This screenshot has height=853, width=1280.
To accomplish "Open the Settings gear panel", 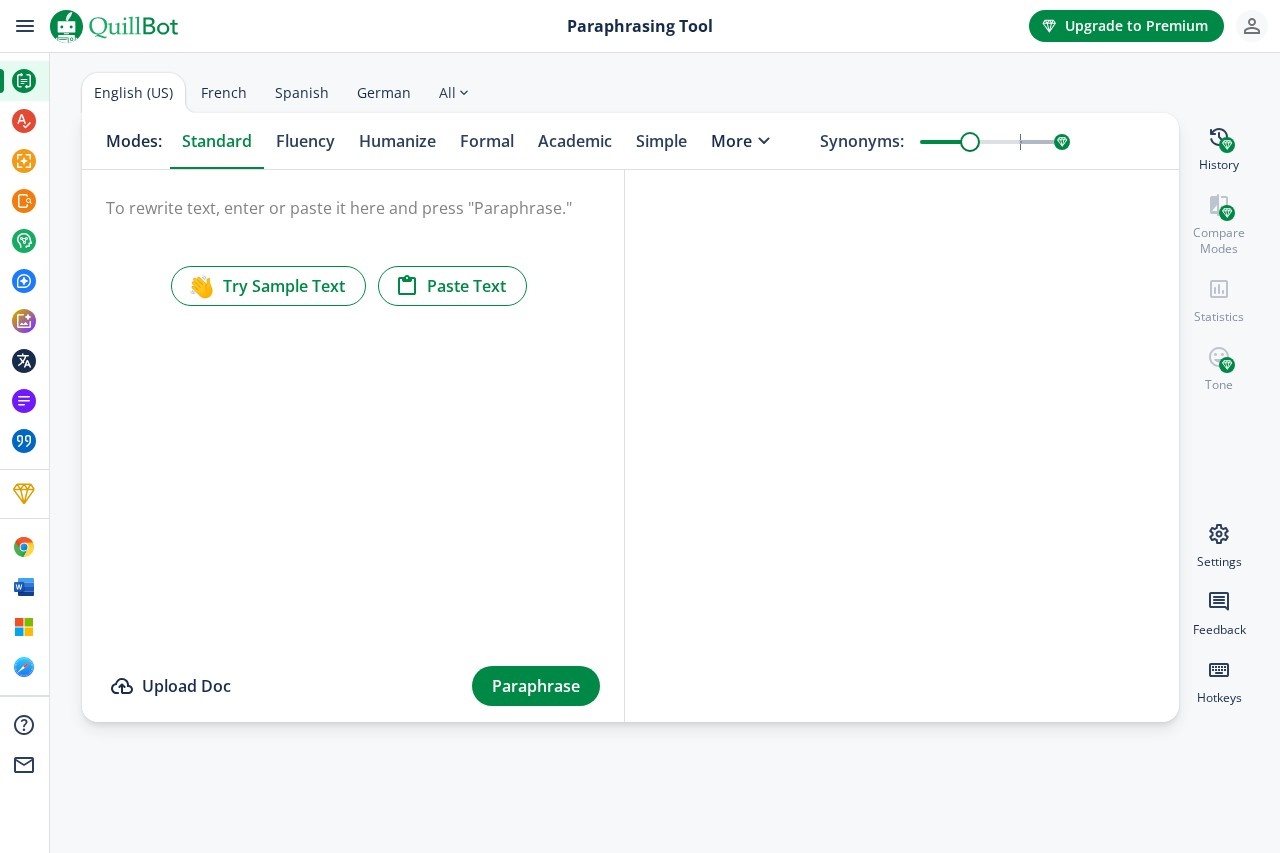I will 1218,544.
